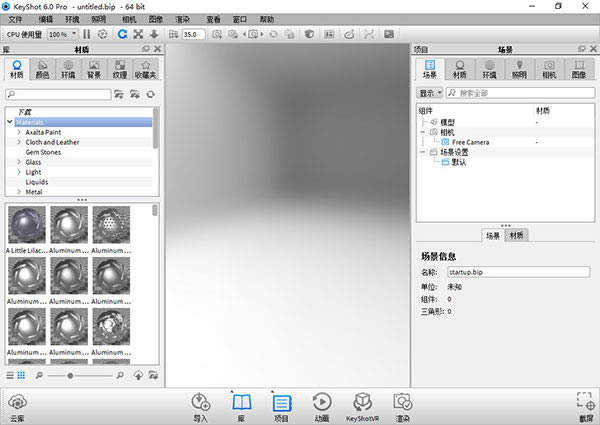Click the performance mode icon
Viewport: 600px width, 425px height.
click(102, 34)
